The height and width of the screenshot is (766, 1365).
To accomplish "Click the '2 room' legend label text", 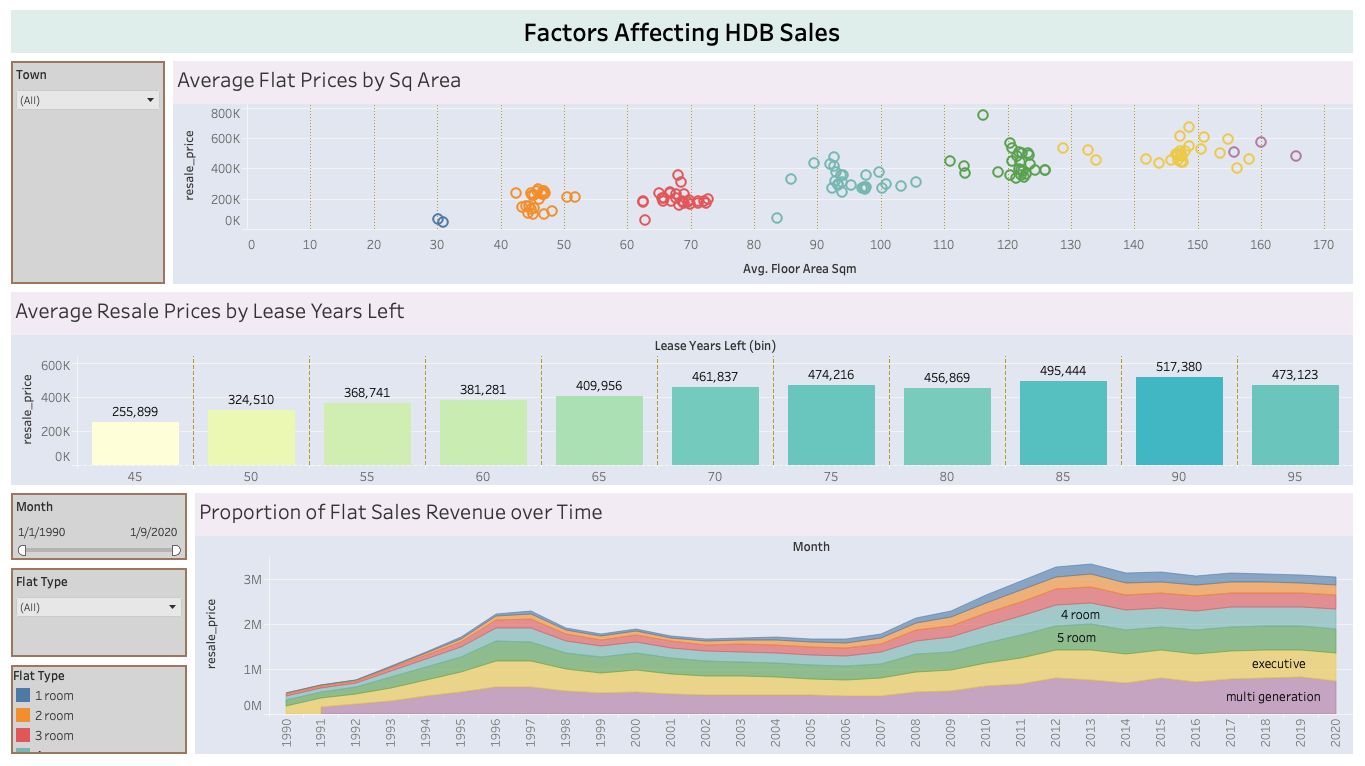I will tap(54, 716).
